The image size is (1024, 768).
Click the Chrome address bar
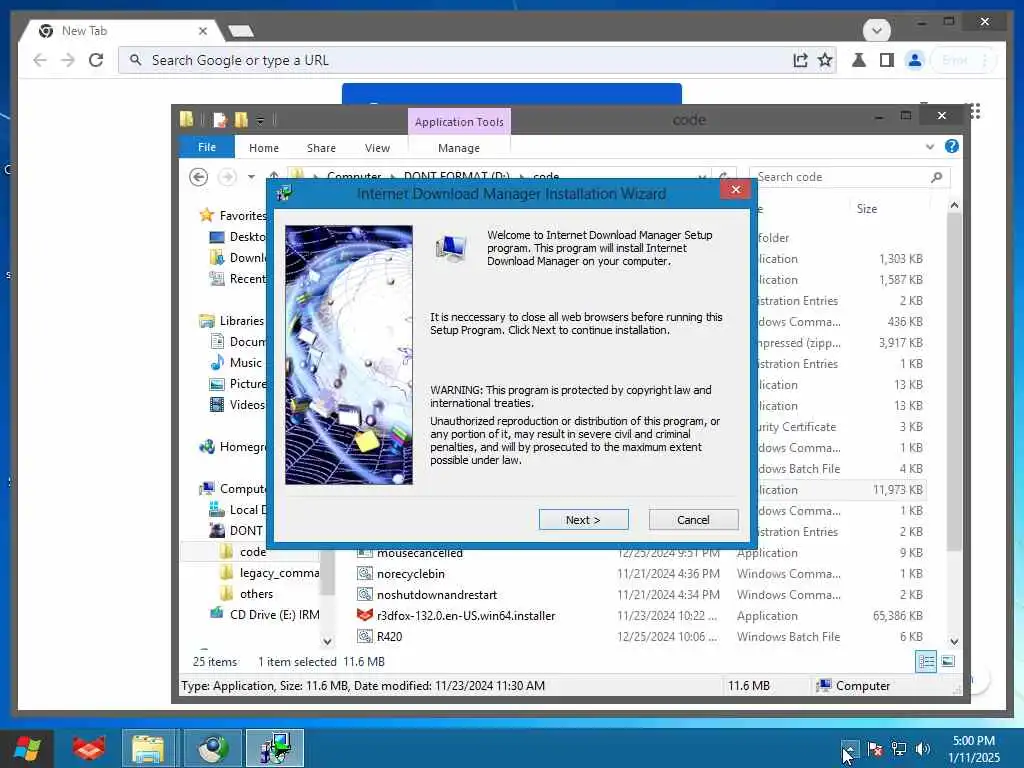click(457, 60)
